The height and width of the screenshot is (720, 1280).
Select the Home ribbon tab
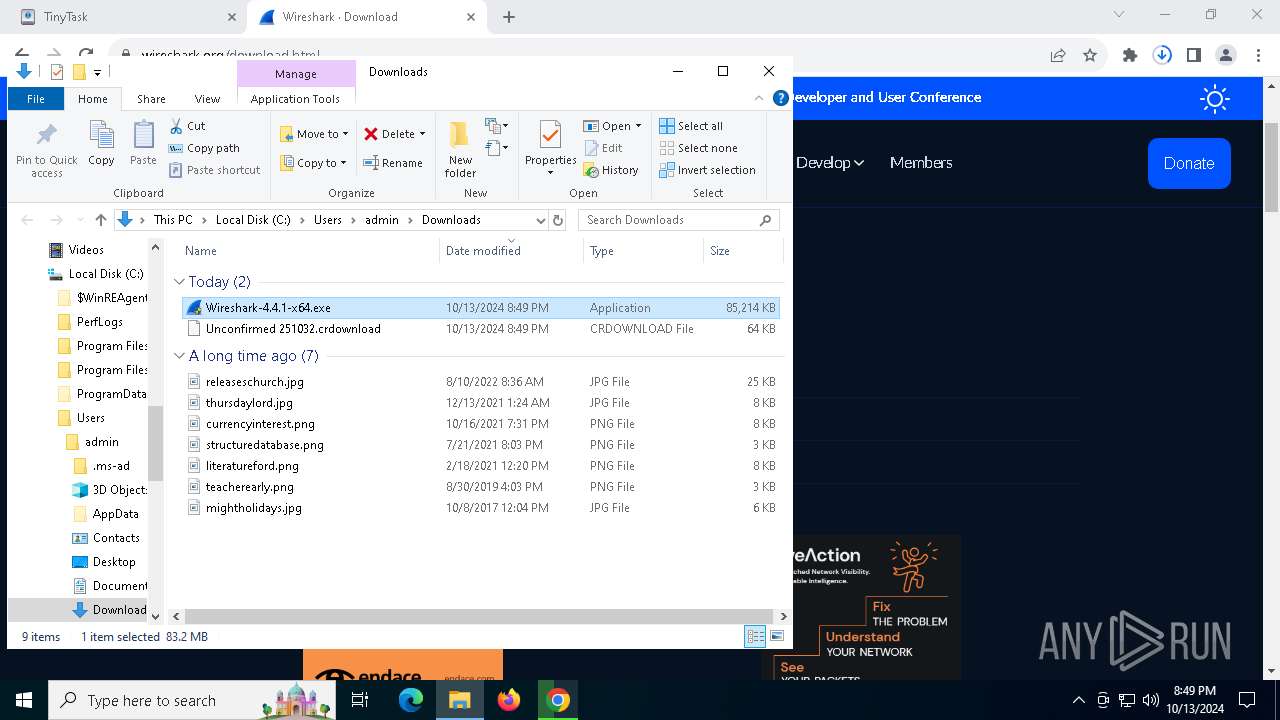click(92, 99)
